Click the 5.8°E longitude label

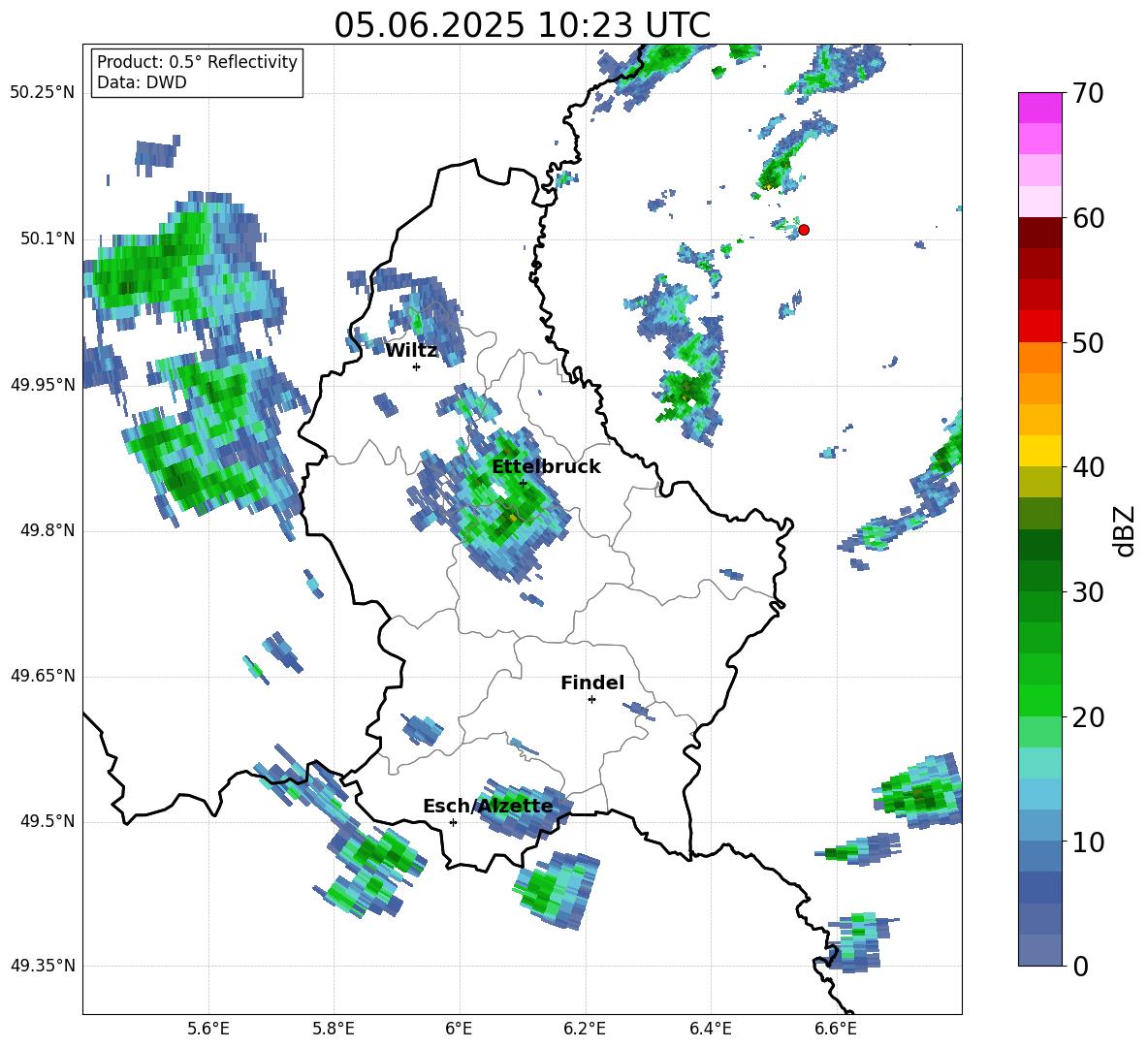coord(334,1029)
